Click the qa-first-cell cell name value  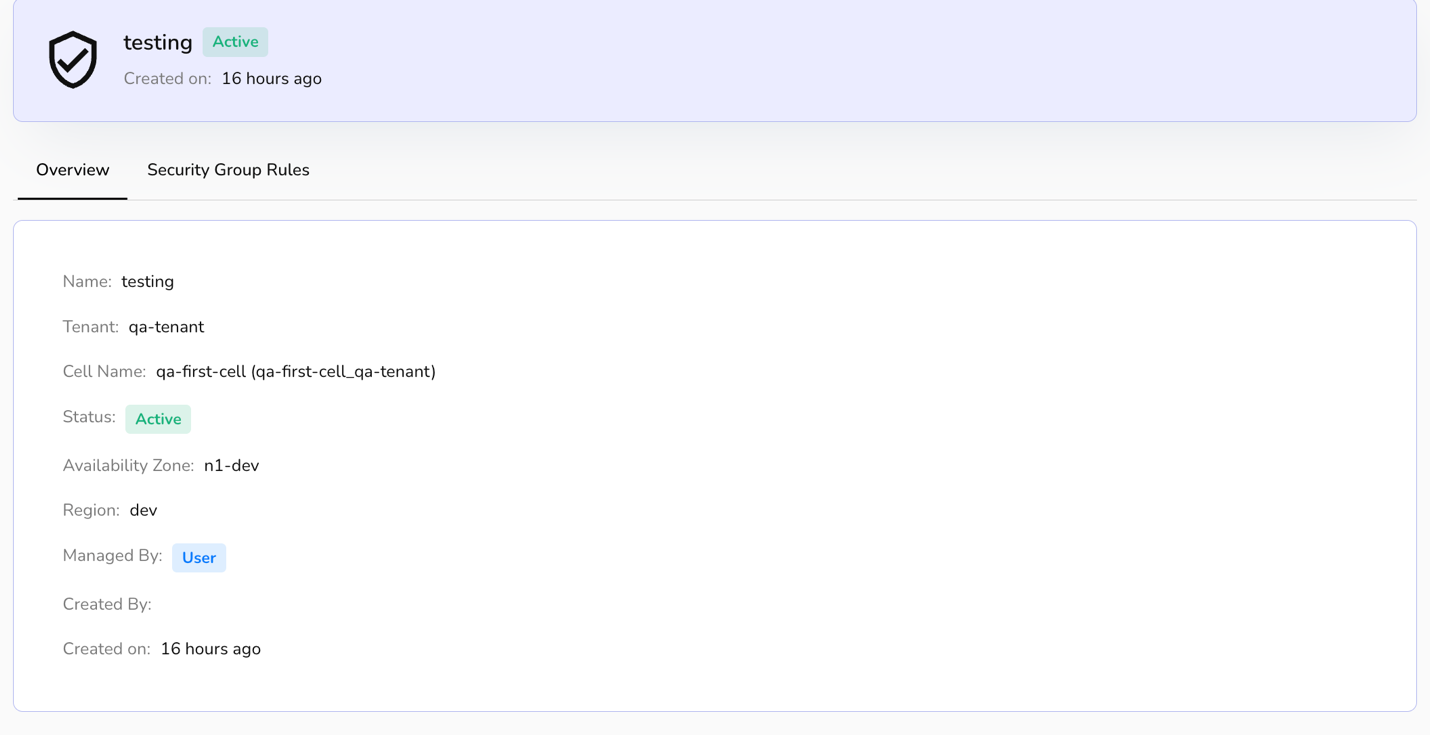tap(296, 372)
